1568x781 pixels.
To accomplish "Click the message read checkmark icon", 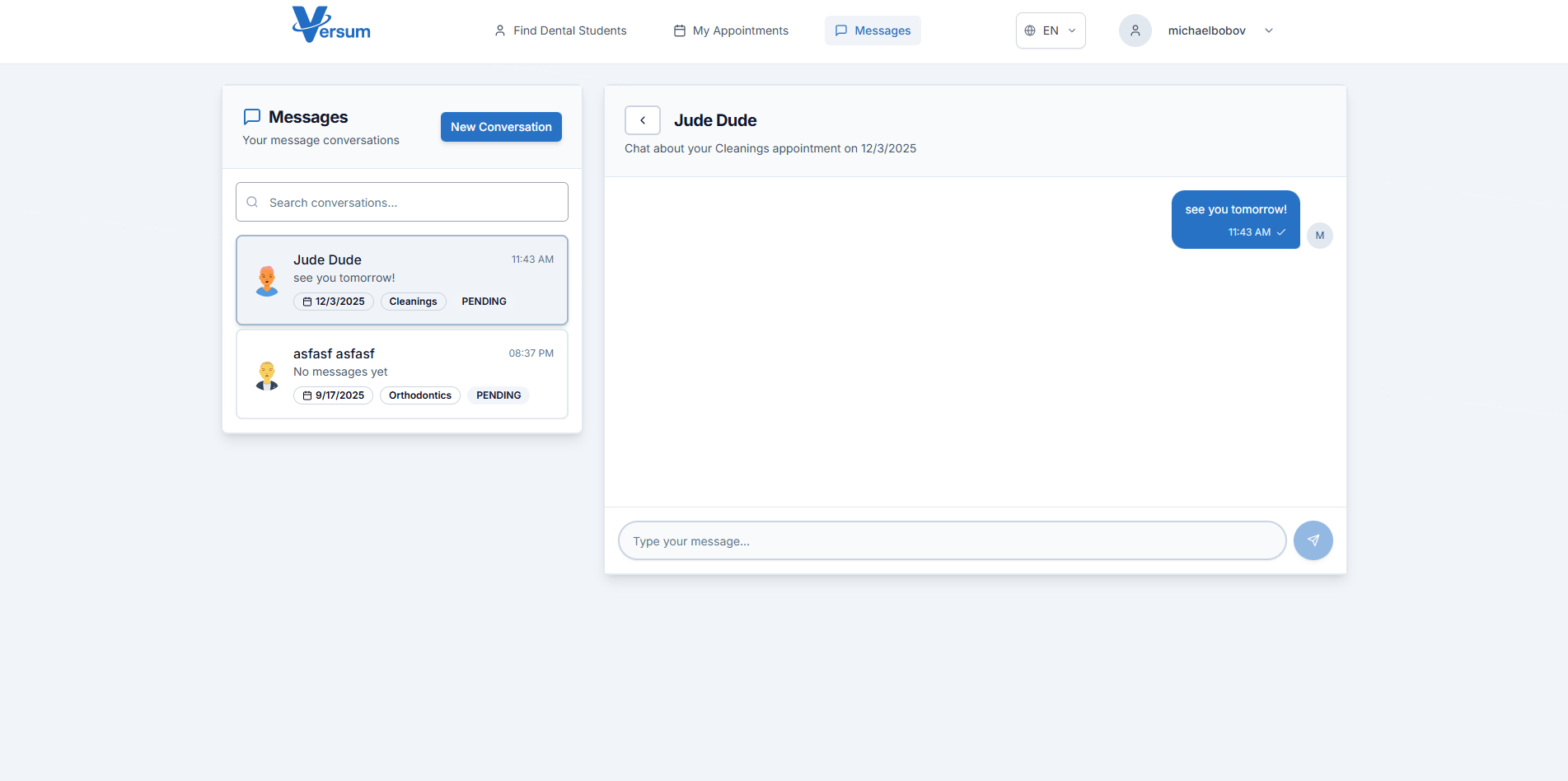I will (1281, 232).
